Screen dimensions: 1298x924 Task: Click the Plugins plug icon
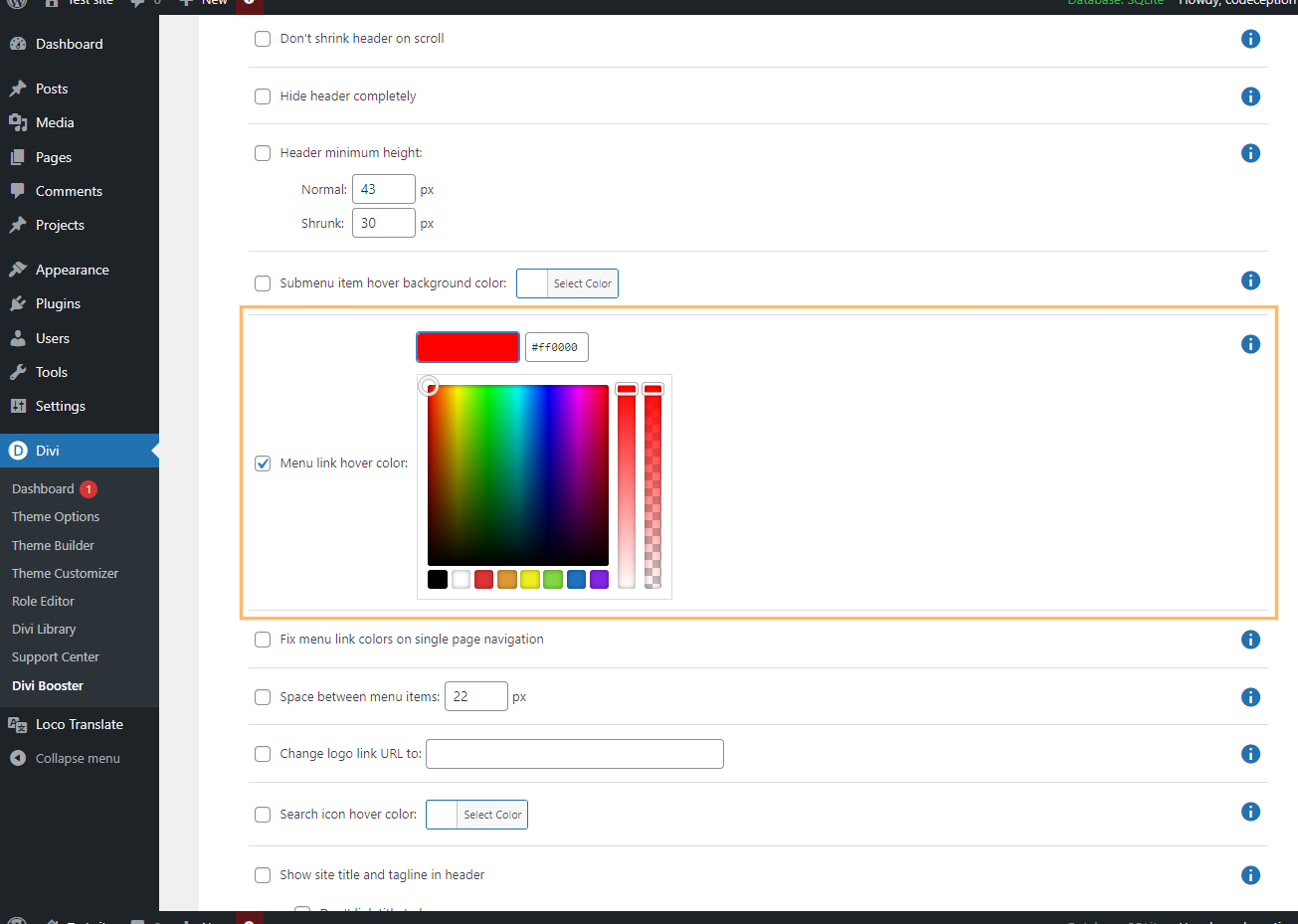click(x=18, y=303)
